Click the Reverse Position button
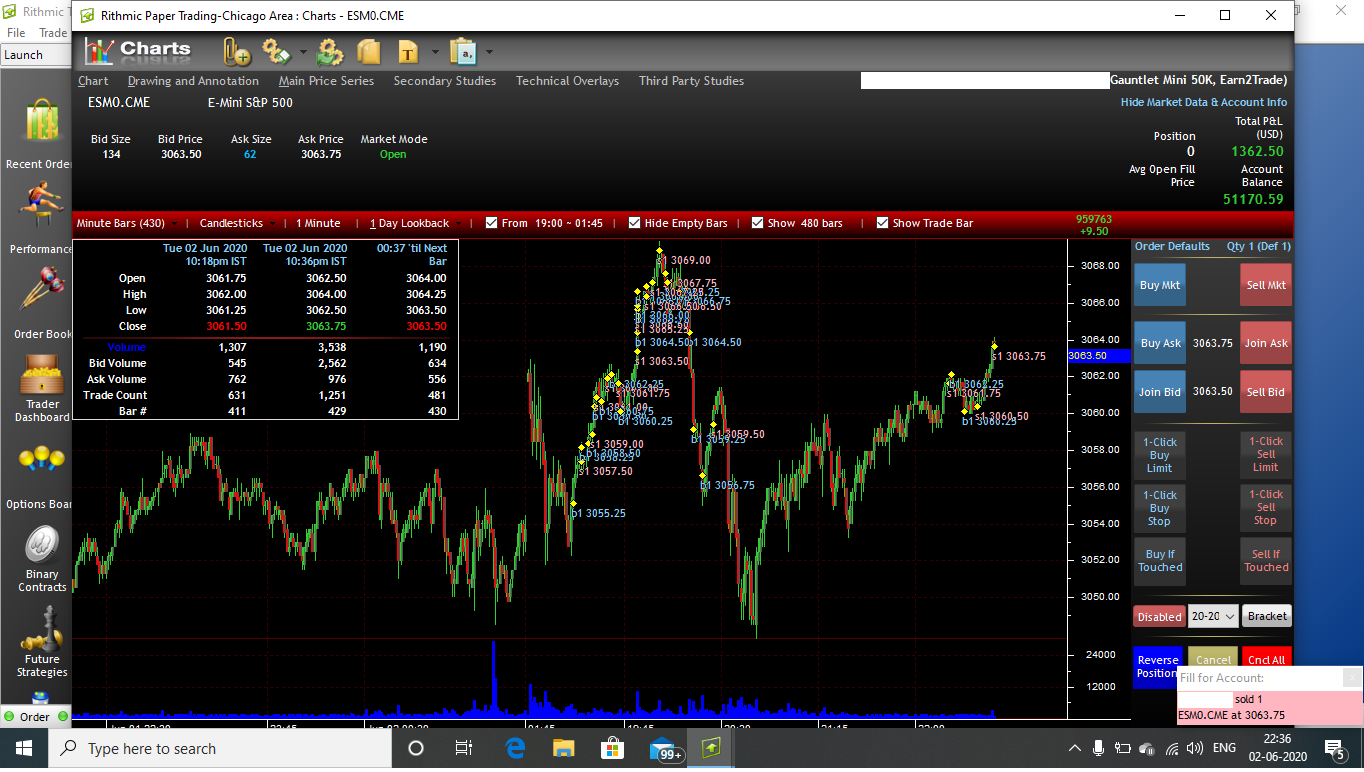 point(1158,666)
